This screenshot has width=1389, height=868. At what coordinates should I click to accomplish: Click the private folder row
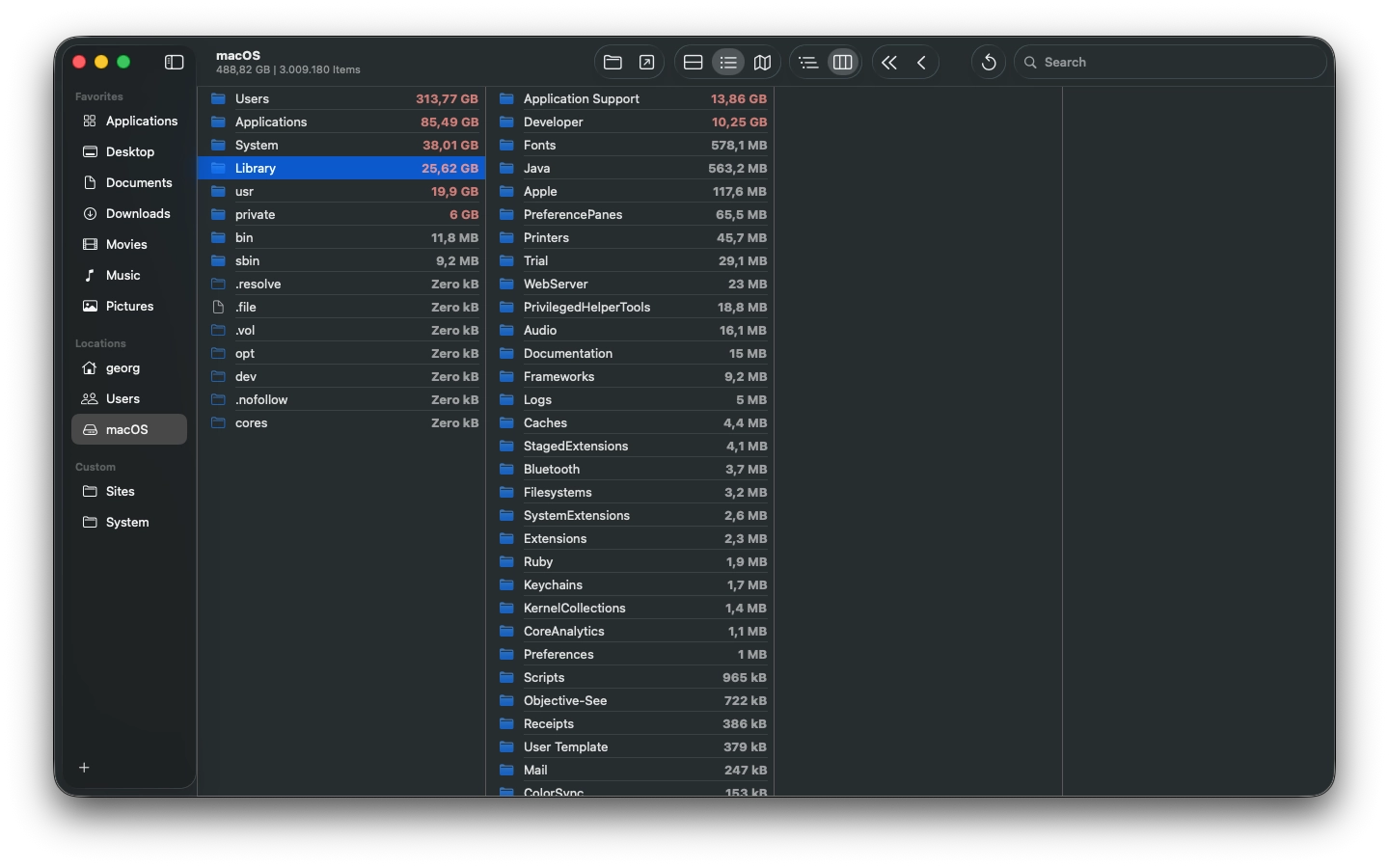(341, 214)
